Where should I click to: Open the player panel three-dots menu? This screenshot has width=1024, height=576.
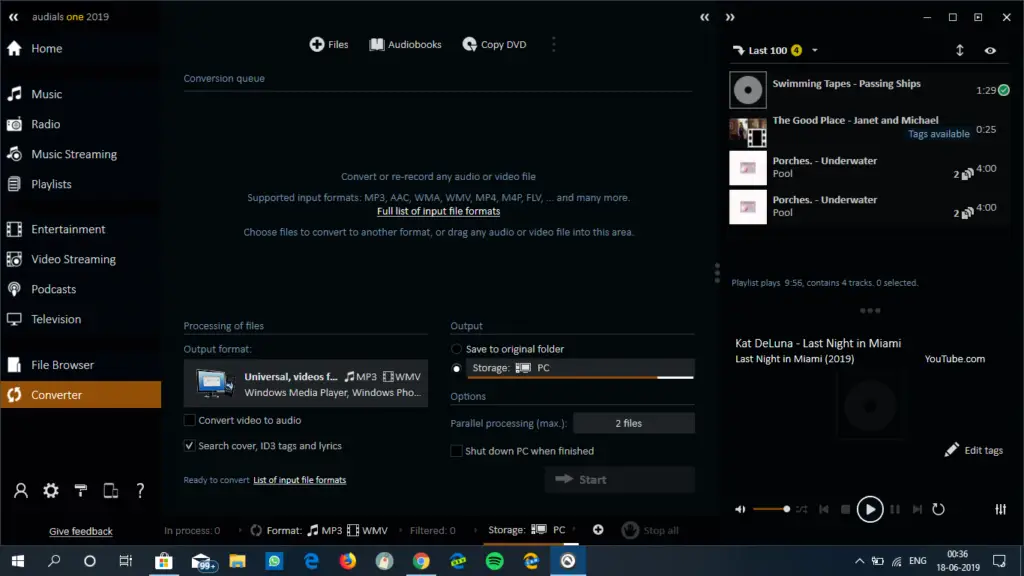[x=870, y=311]
